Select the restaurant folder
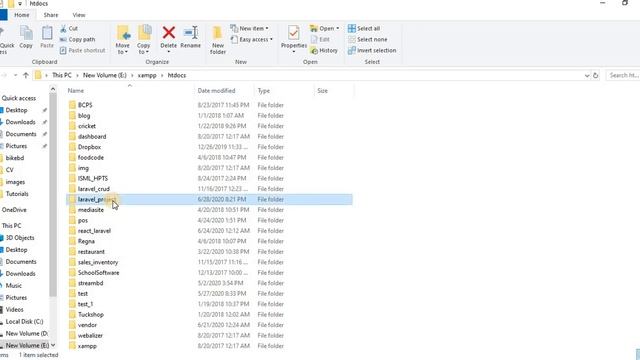This screenshot has width=640, height=360. tap(91, 252)
